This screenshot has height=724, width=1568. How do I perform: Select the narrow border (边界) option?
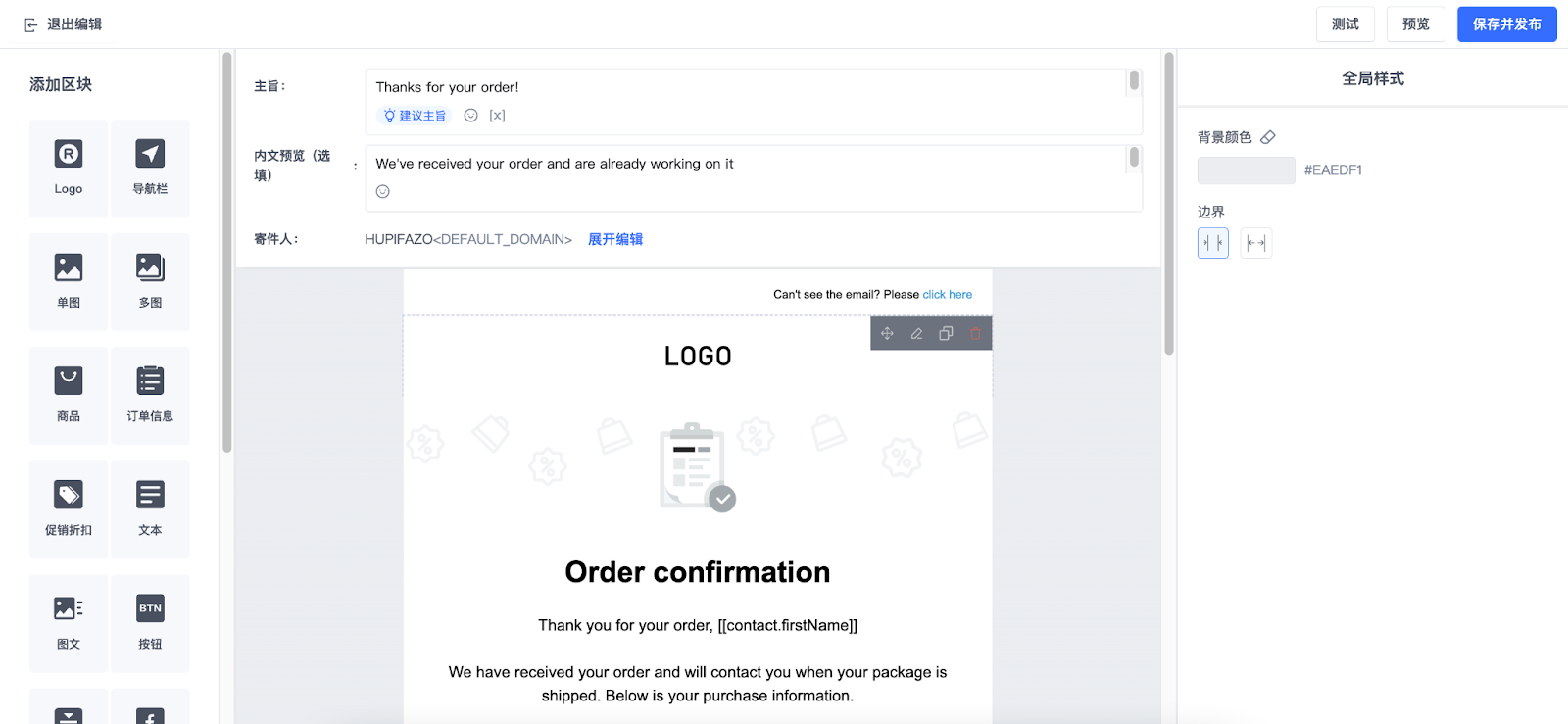pos(1213,243)
